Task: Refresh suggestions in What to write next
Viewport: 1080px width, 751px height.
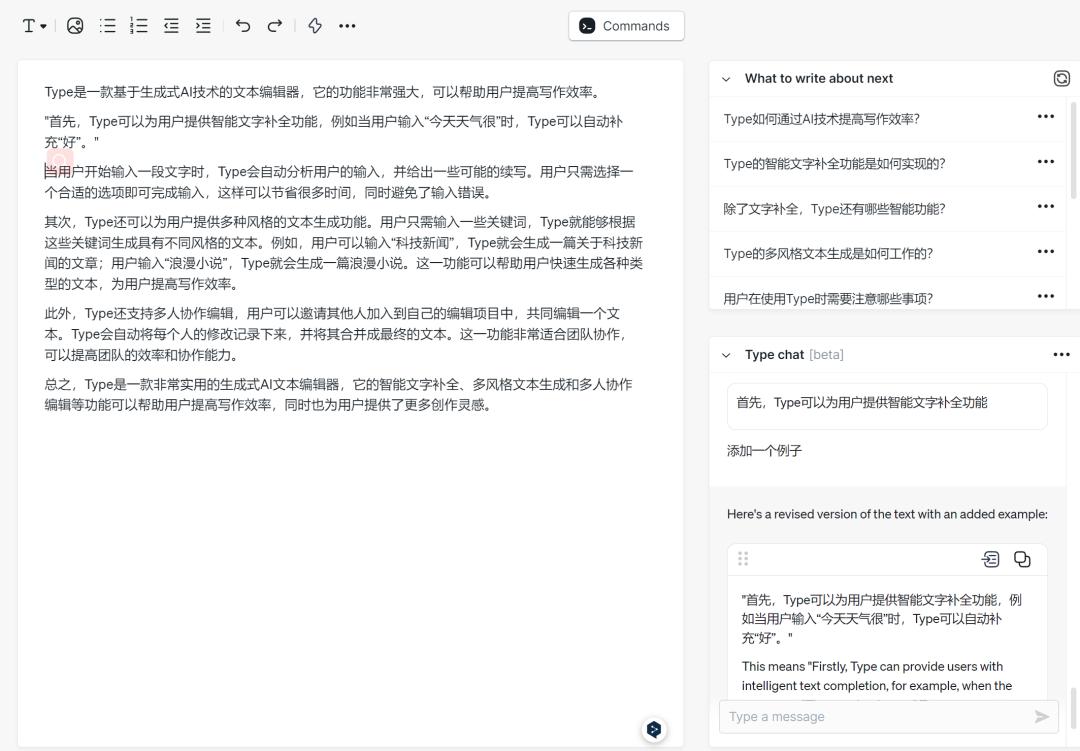Action: [x=1061, y=79]
